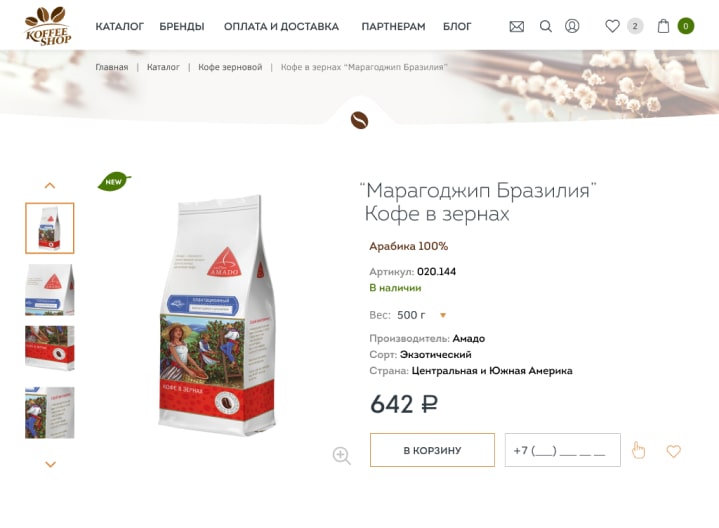Expand the weight 500 г dropdown
This screenshot has width=719, height=528.
point(443,315)
